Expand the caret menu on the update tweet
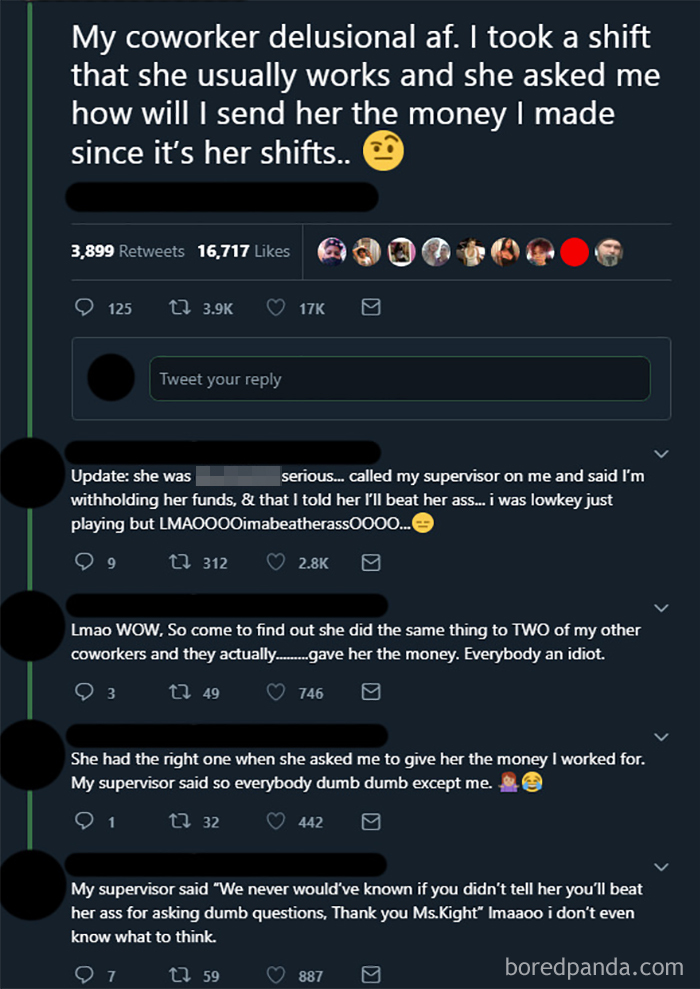 pos(661,453)
